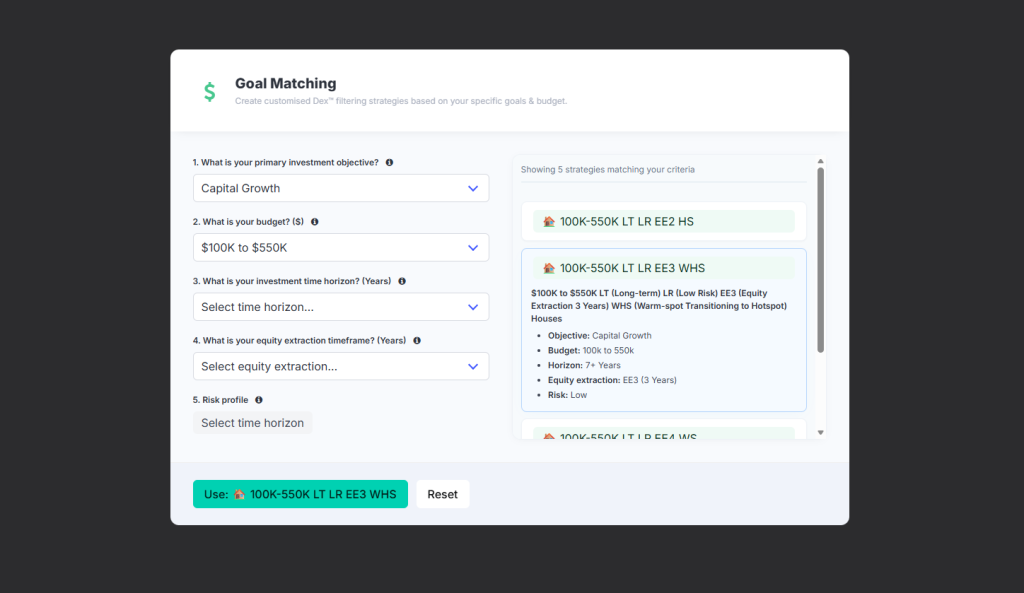Open the Select time horizon dropdown
This screenshot has width=1024, height=593.
[341, 307]
